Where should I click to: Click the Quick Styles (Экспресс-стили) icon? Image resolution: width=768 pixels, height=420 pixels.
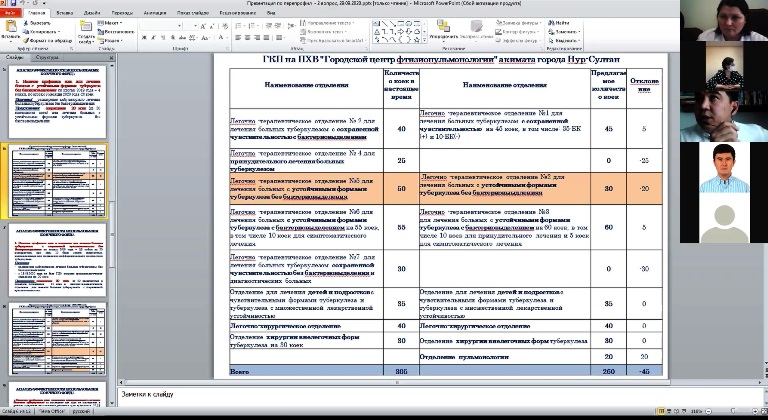(477, 26)
